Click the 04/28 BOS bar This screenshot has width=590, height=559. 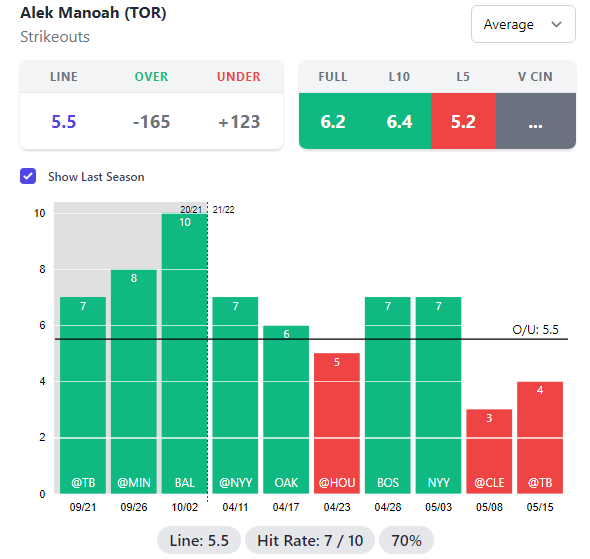(x=388, y=395)
